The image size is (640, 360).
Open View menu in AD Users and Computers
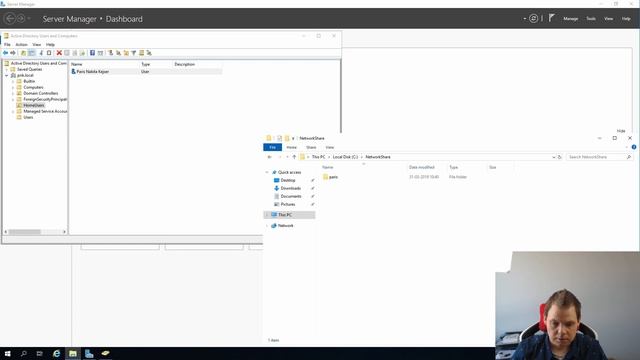[37, 44]
